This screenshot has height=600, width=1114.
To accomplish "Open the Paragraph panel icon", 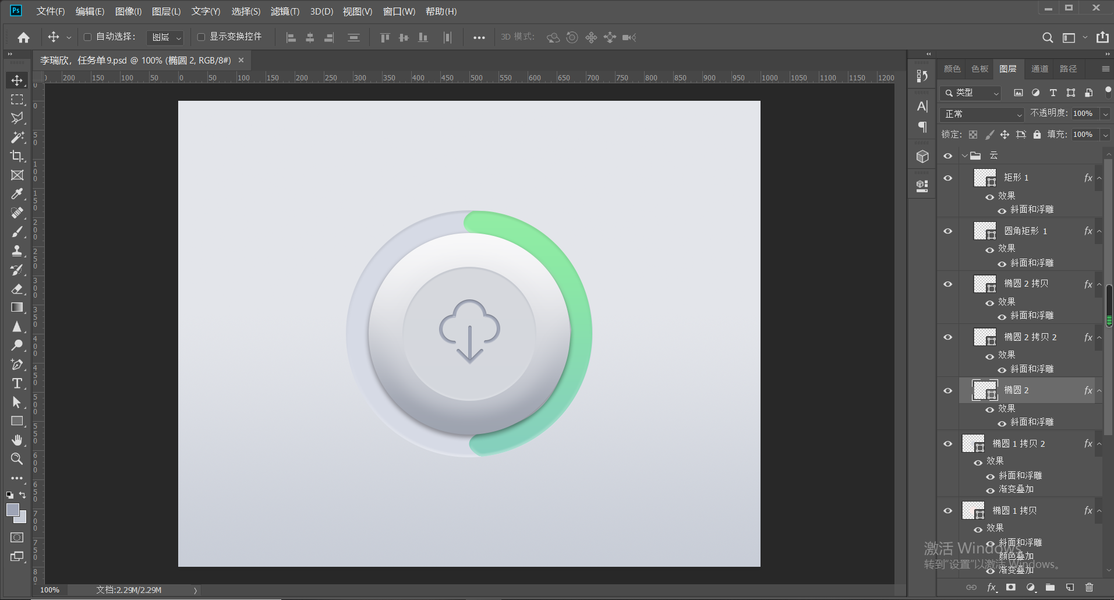I will point(922,127).
